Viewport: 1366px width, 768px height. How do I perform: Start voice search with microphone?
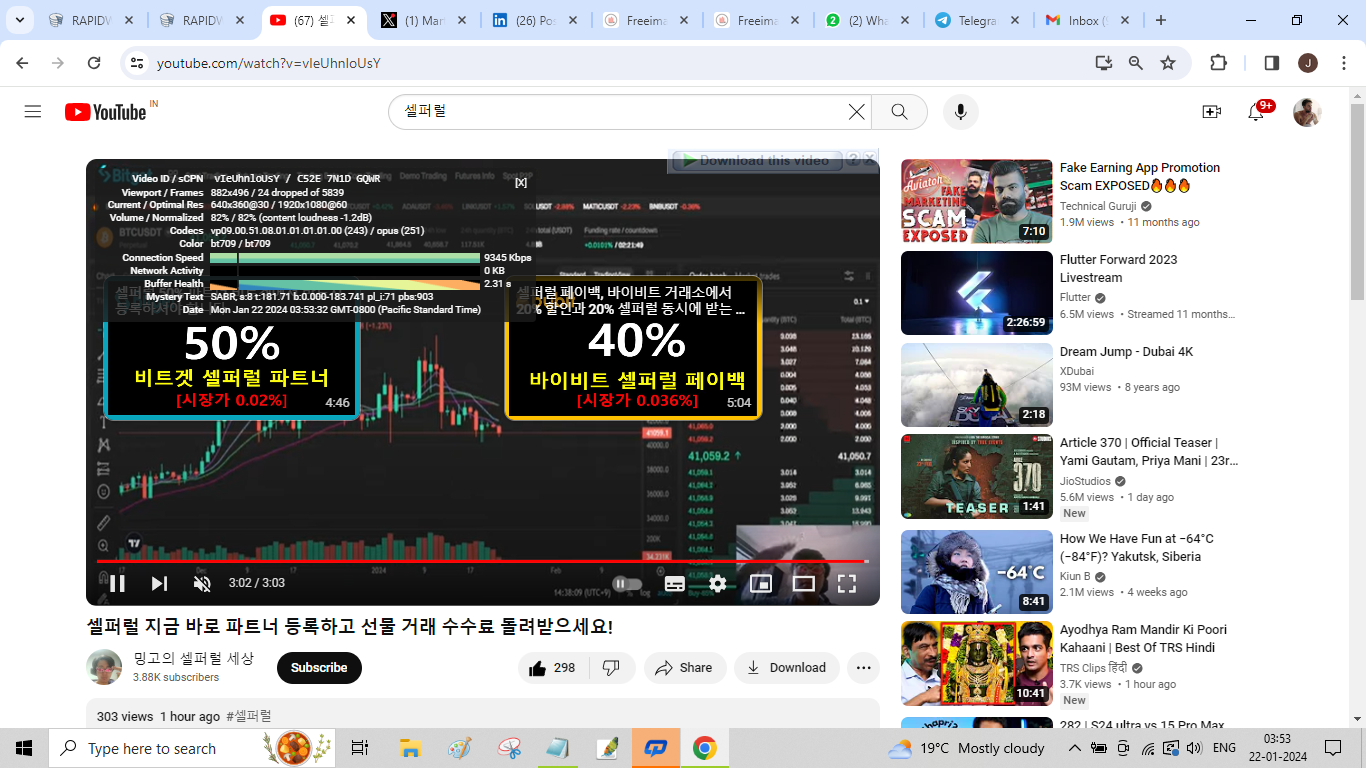click(961, 112)
